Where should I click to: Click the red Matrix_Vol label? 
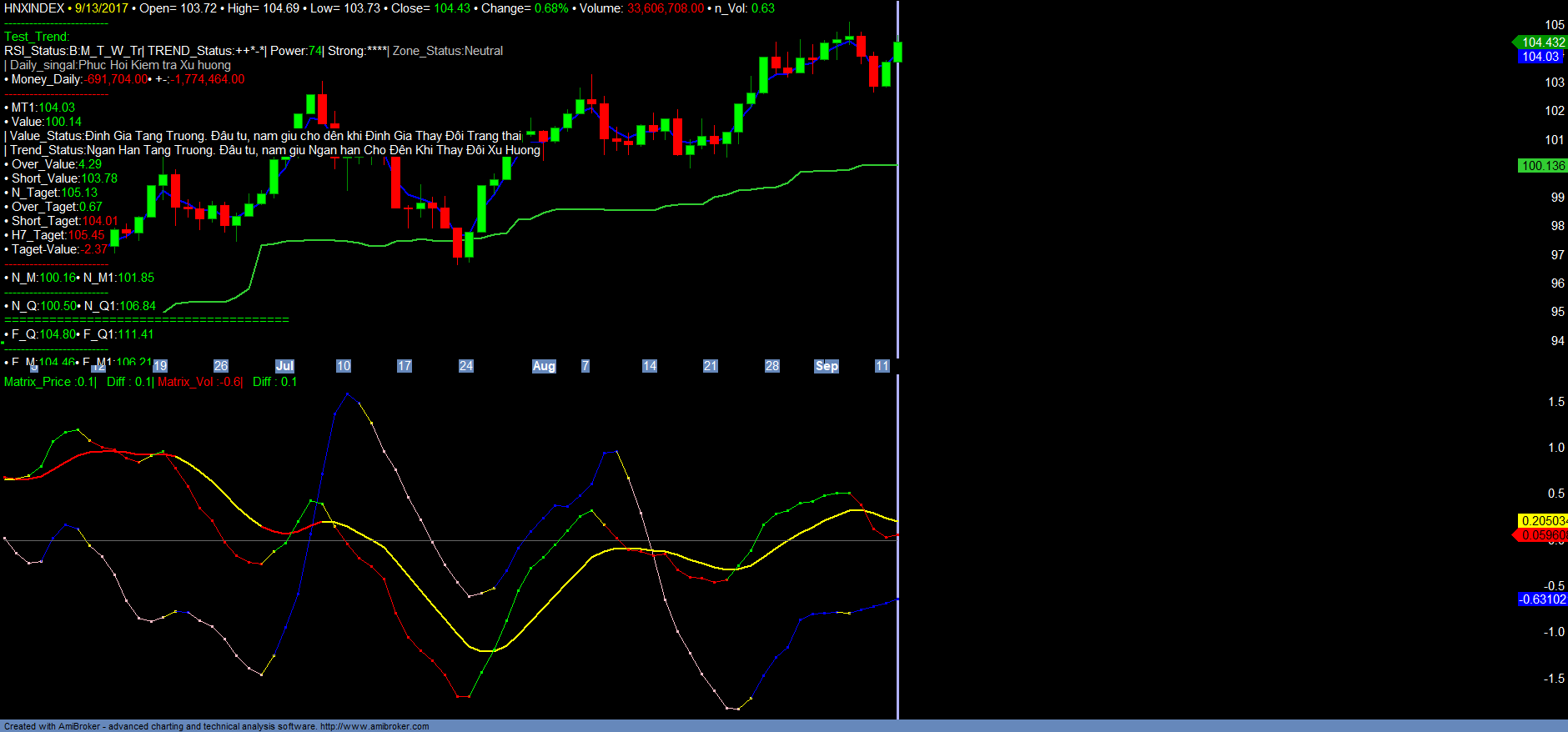tap(188, 382)
